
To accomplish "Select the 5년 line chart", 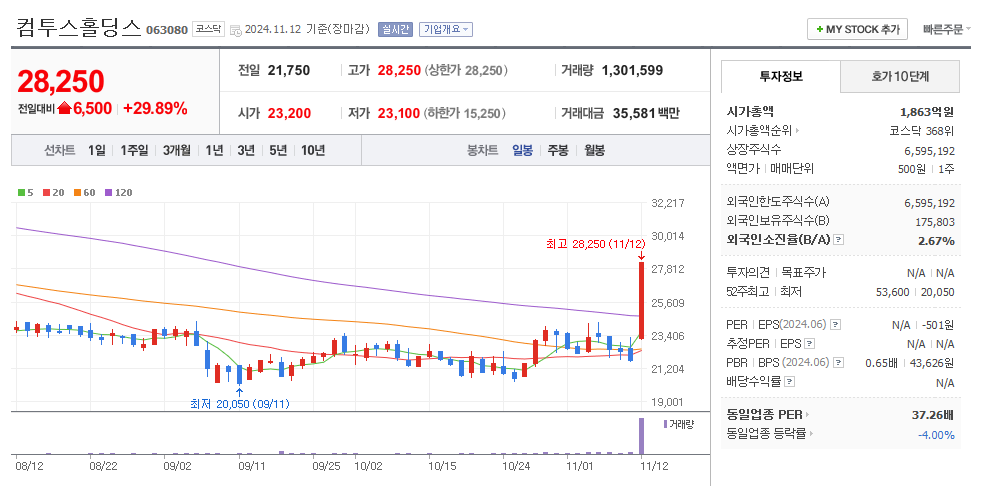I will click(278, 151).
